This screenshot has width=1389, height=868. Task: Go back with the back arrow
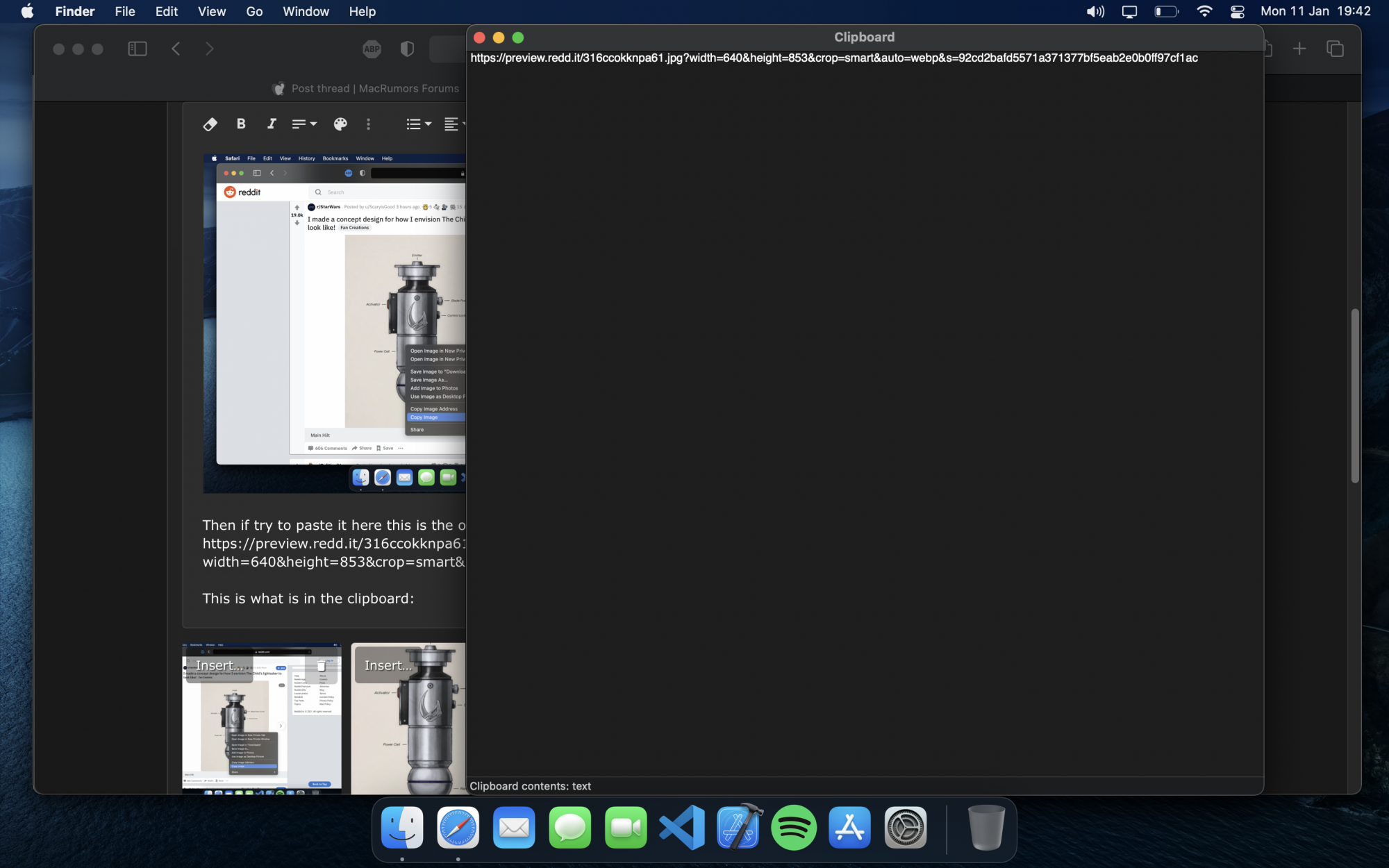(x=176, y=49)
